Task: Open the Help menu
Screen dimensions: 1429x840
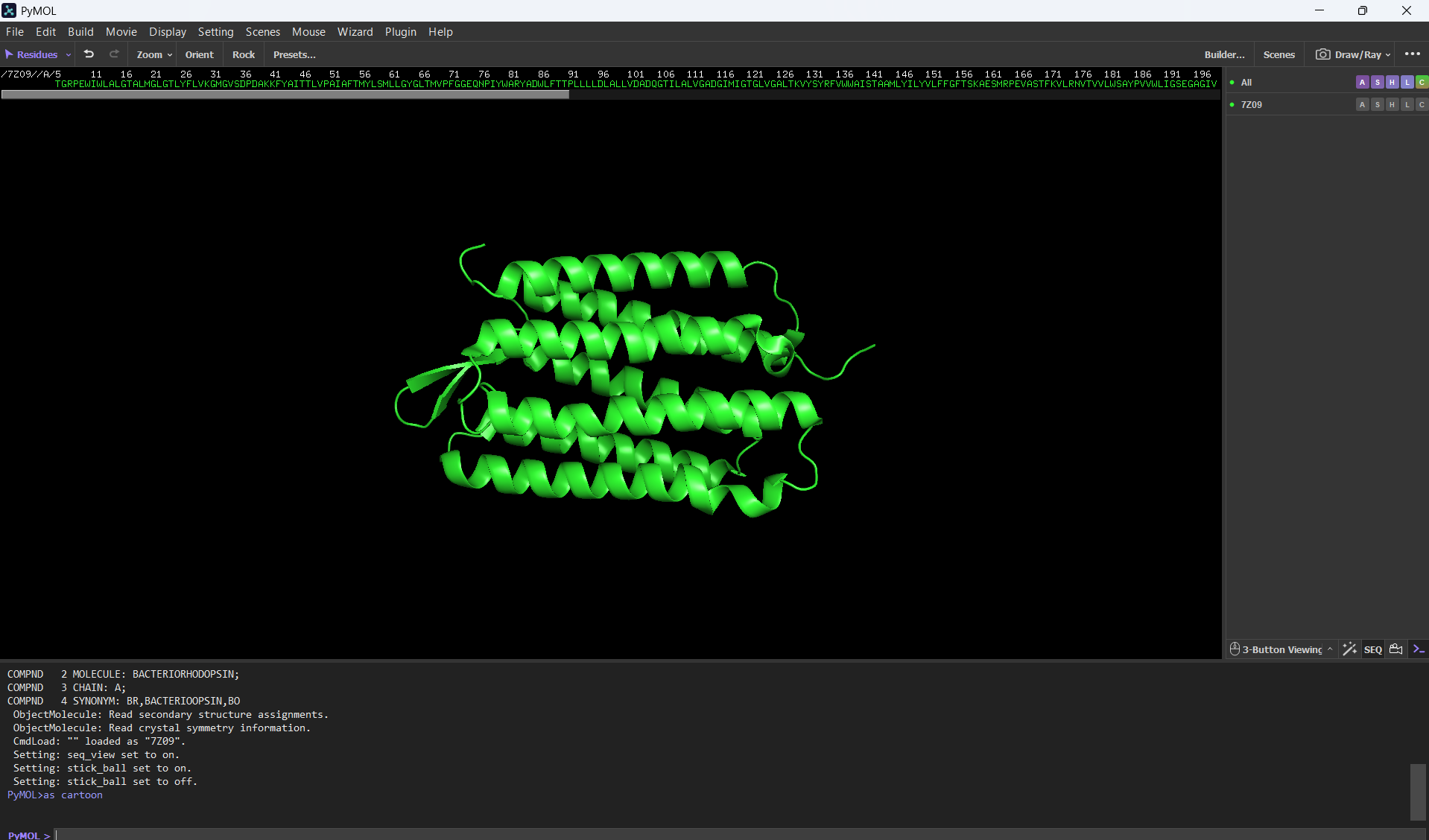Action: tap(440, 32)
